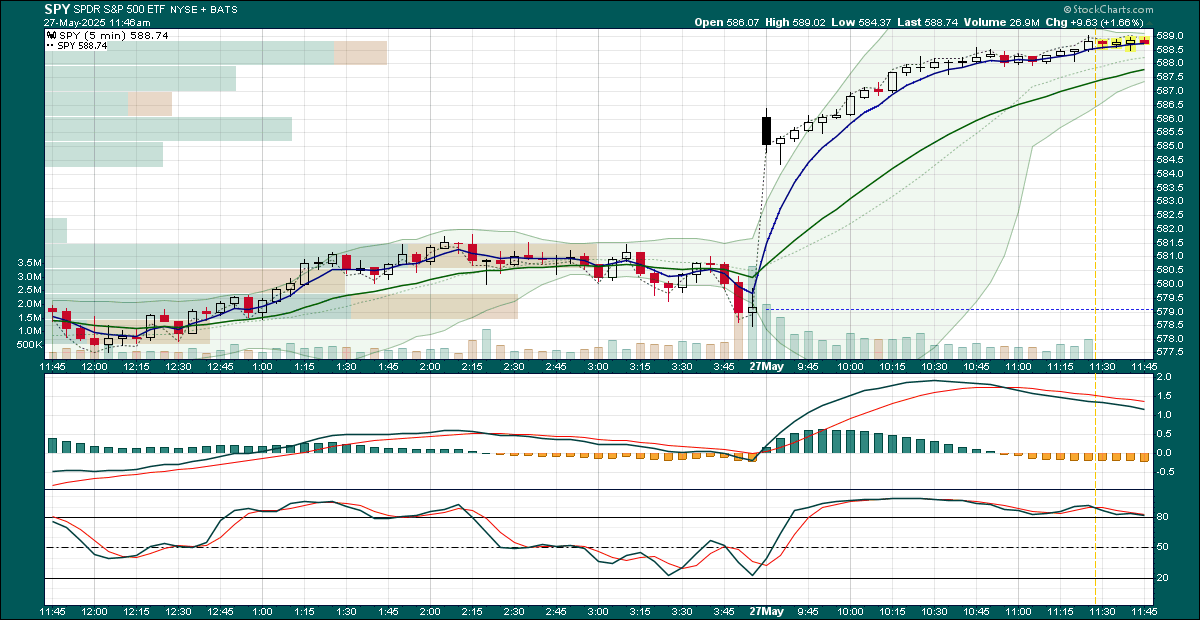Click the date '27-May-2025 11:46am'

(x=96, y=22)
